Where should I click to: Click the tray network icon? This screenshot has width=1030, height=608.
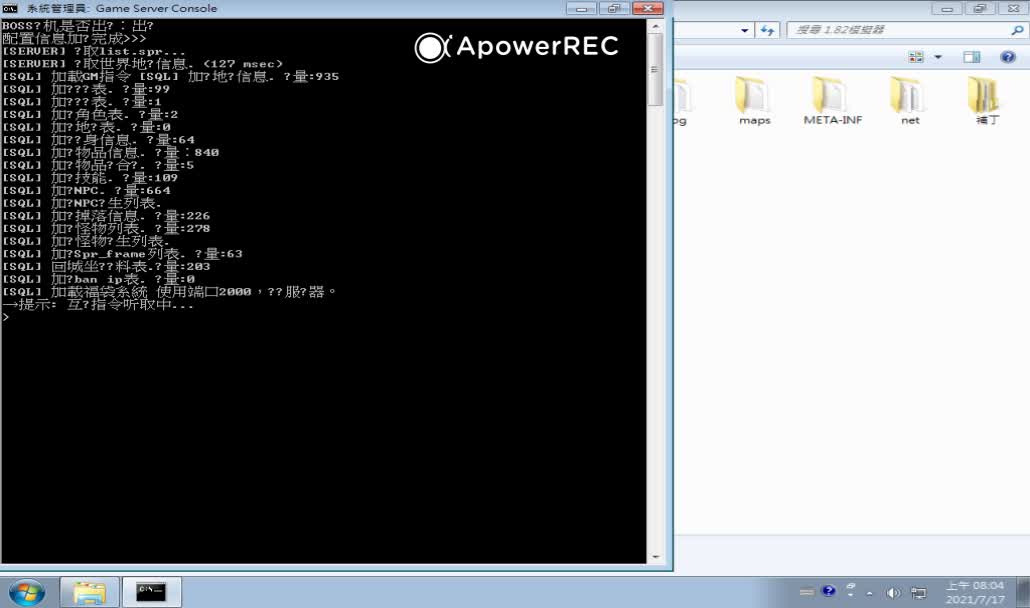918,593
